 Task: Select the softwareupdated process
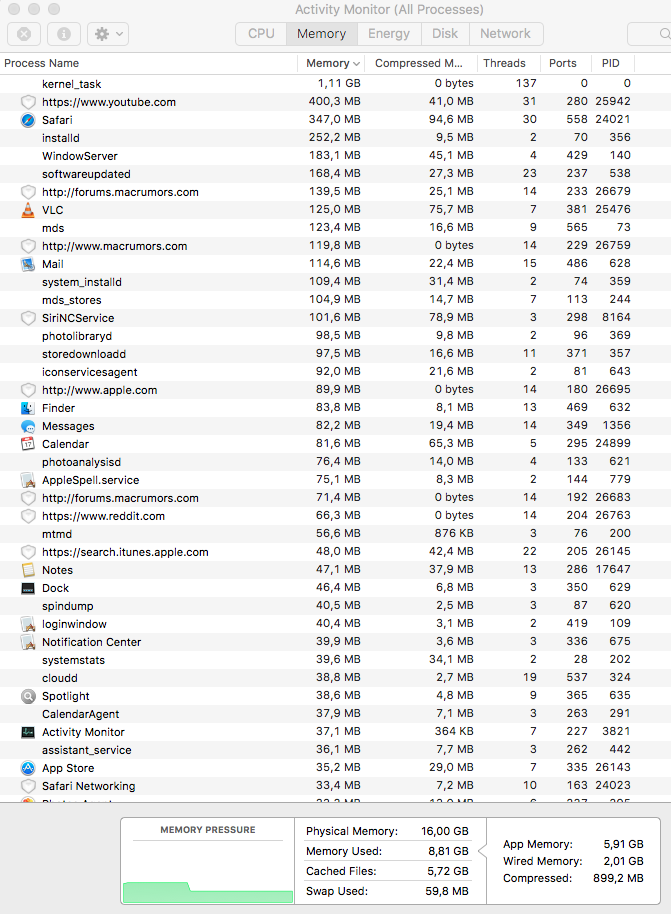(x=335, y=174)
